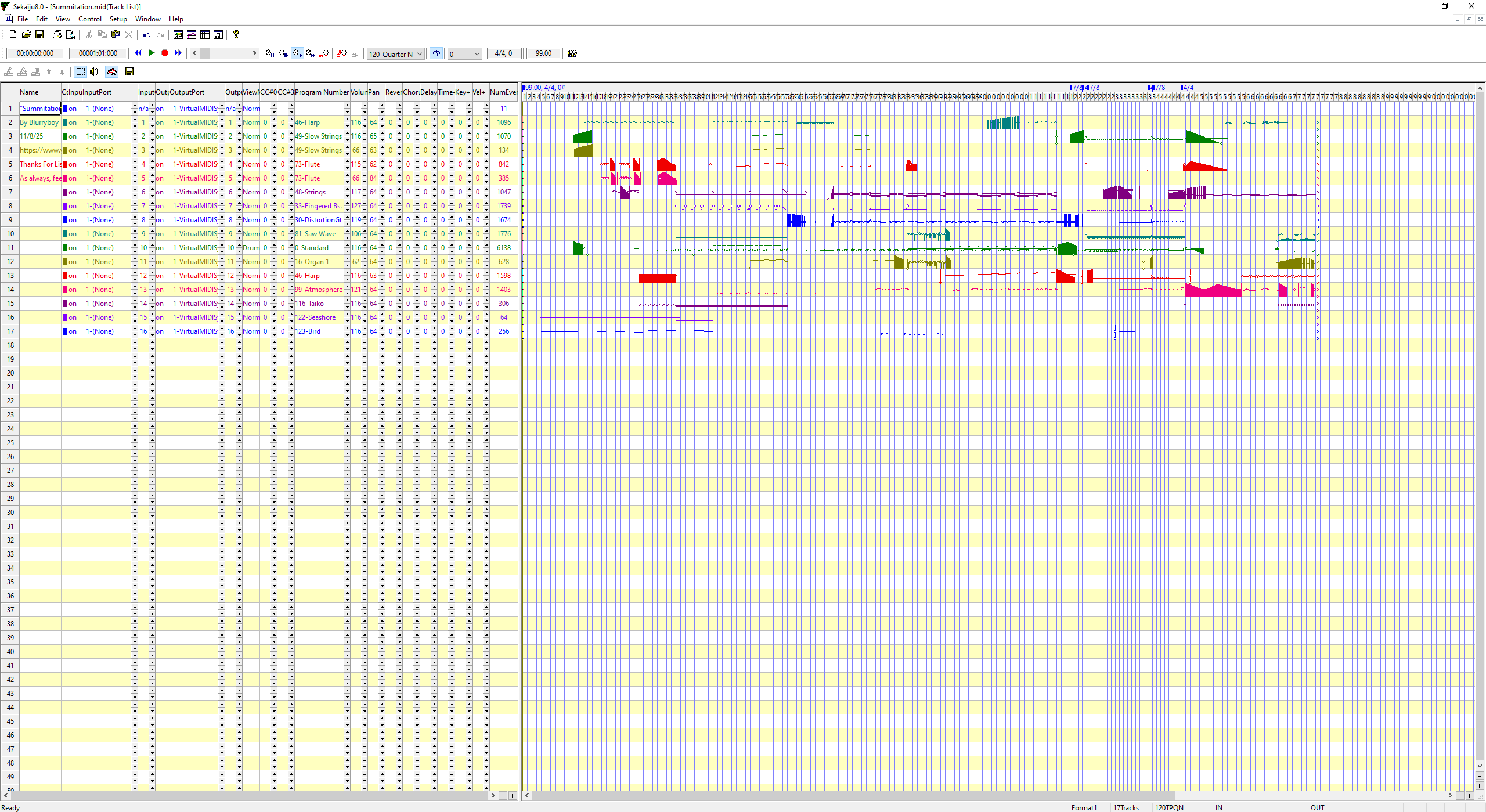Click track 9's blue color swatch

65,220
